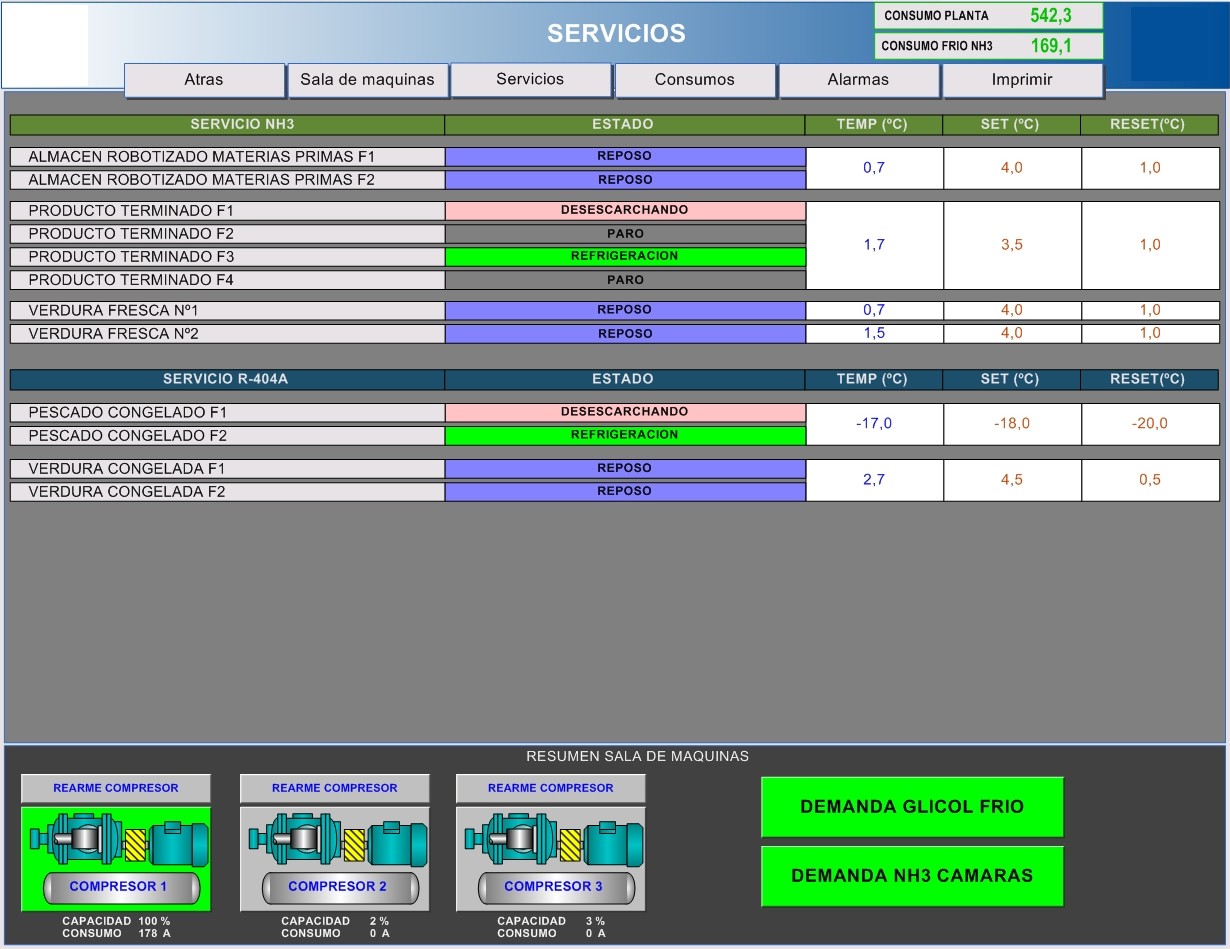Click the Compresor 2 motor icon
This screenshot has width=1230, height=949.
[334, 840]
